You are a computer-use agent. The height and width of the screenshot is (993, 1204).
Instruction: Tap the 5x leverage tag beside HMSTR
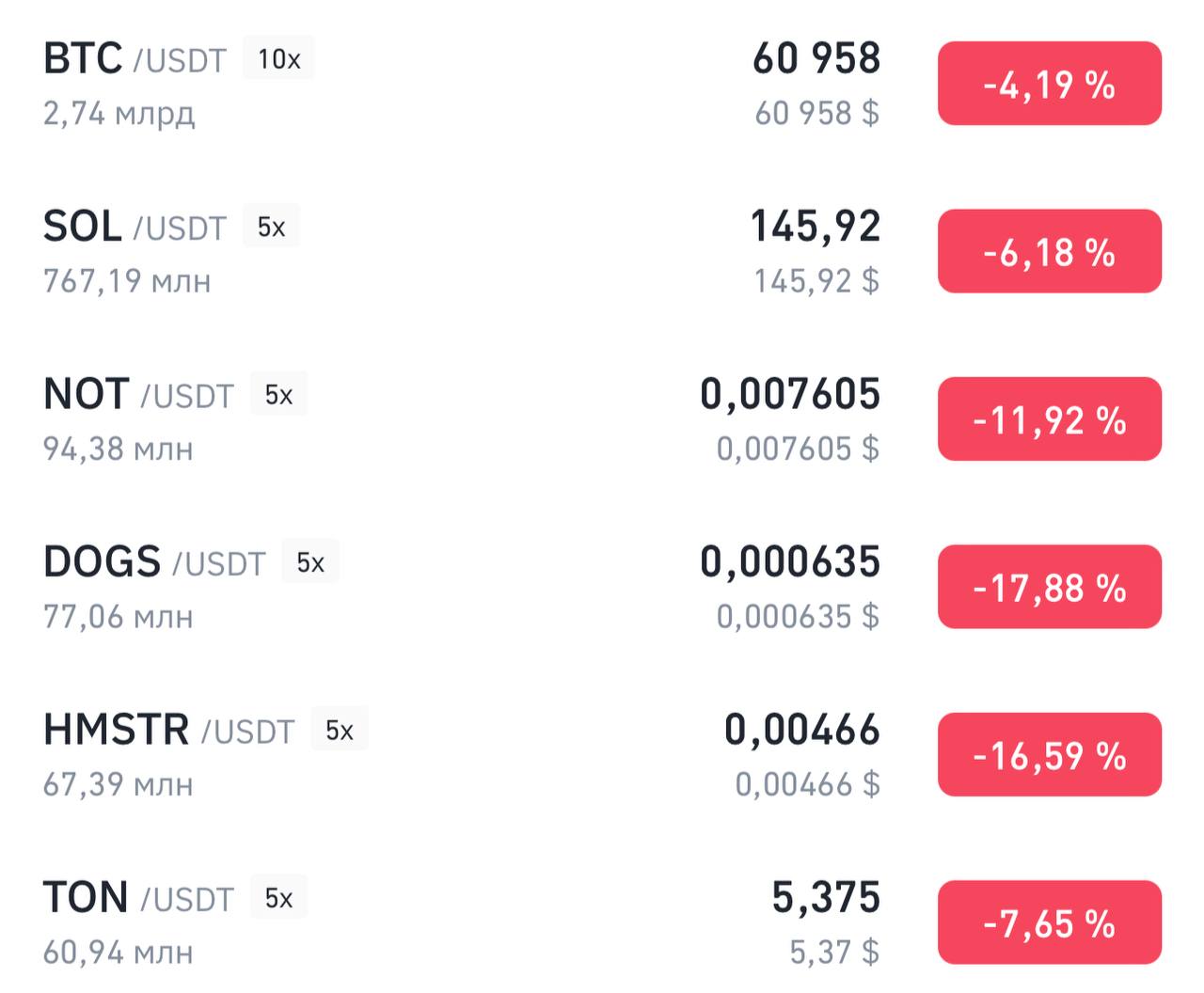pos(339,731)
